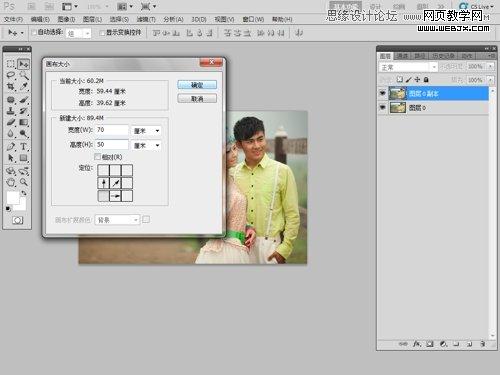Open height unit dropdown
The image size is (500, 375).
click(x=146, y=145)
